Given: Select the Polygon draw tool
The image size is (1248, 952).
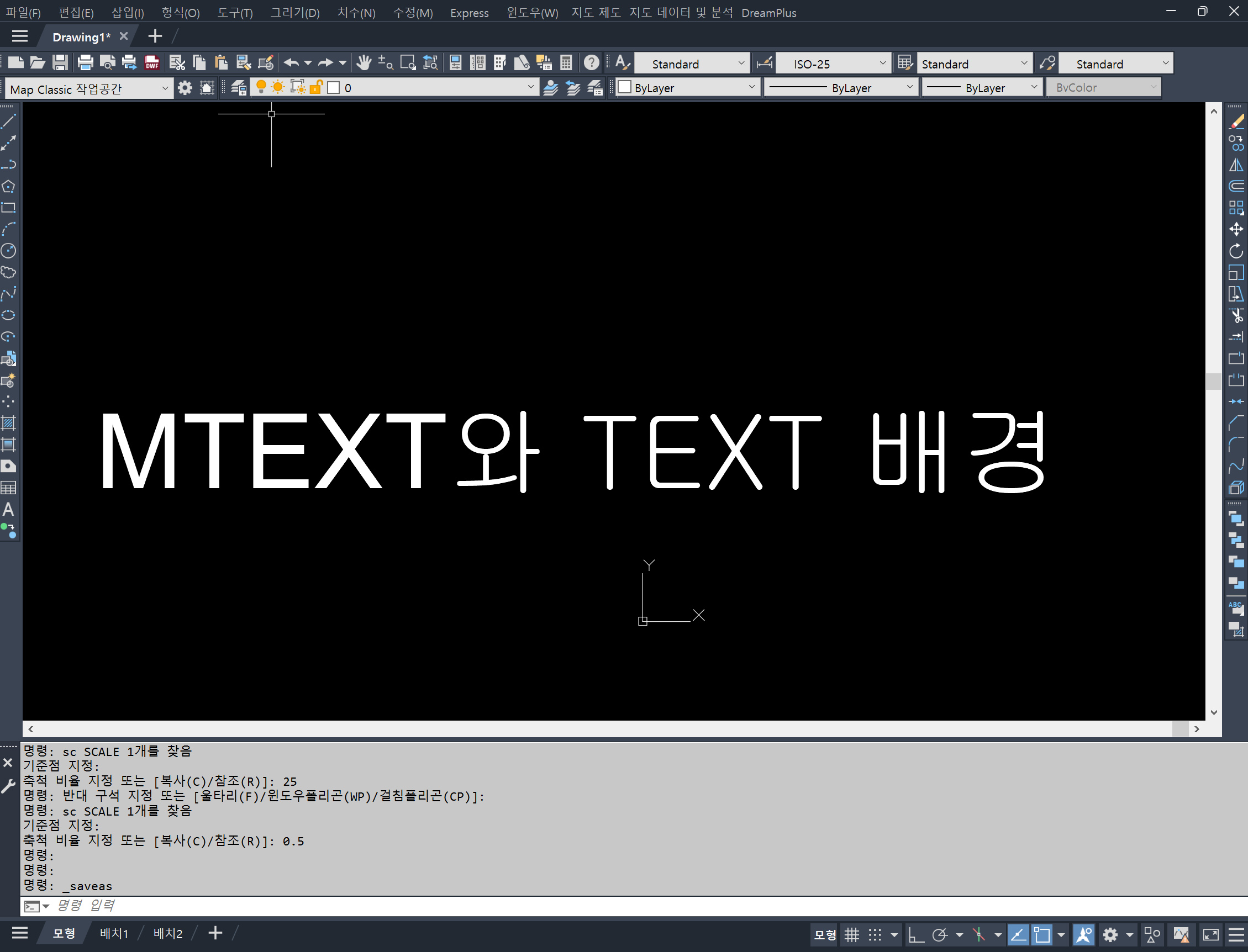Looking at the screenshot, I should pyautogui.click(x=8, y=187).
